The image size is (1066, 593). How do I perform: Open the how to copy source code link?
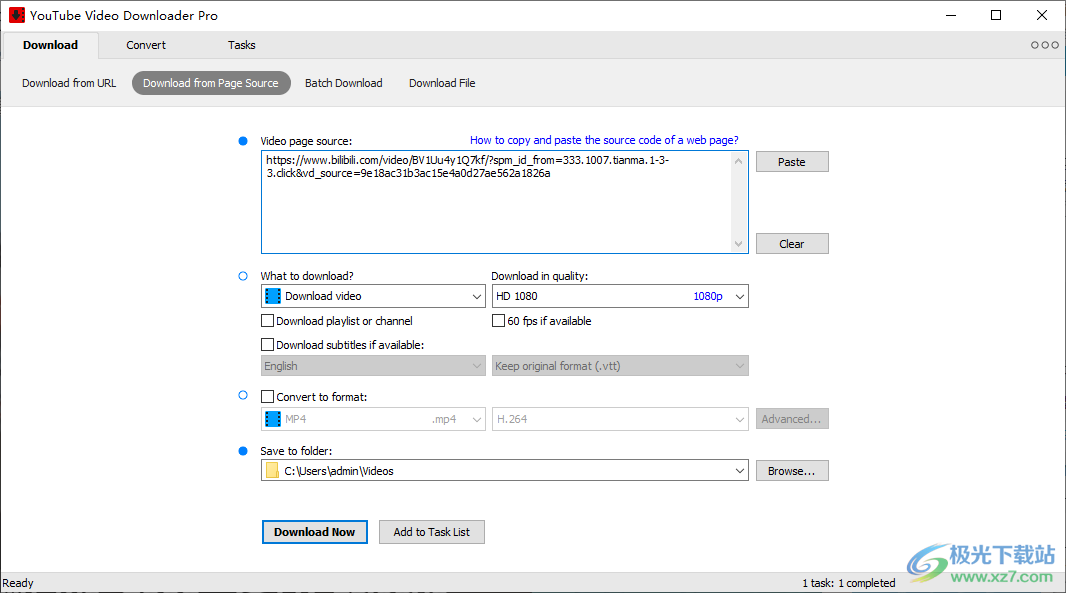(604, 140)
